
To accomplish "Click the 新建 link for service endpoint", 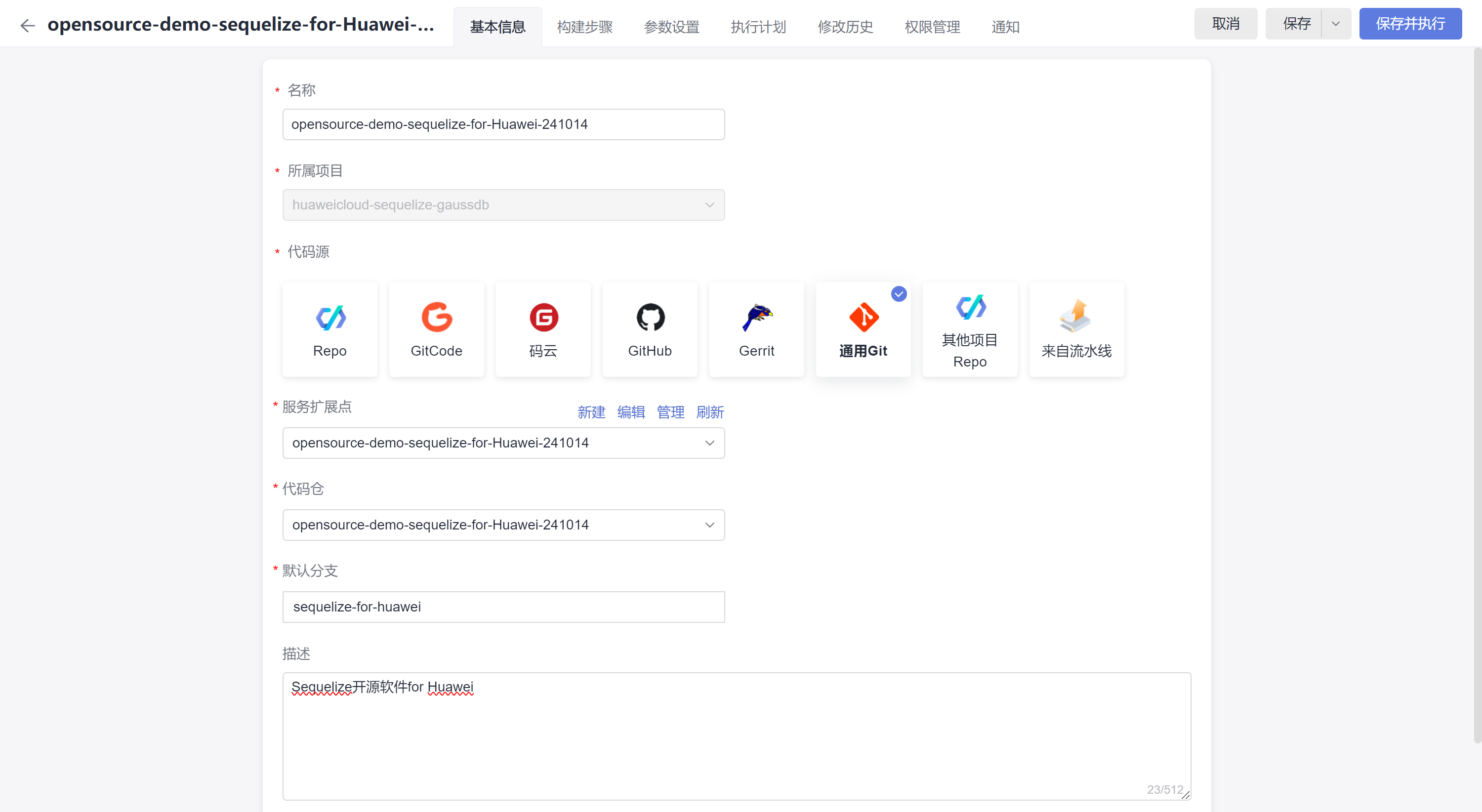I will coord(591,412).
